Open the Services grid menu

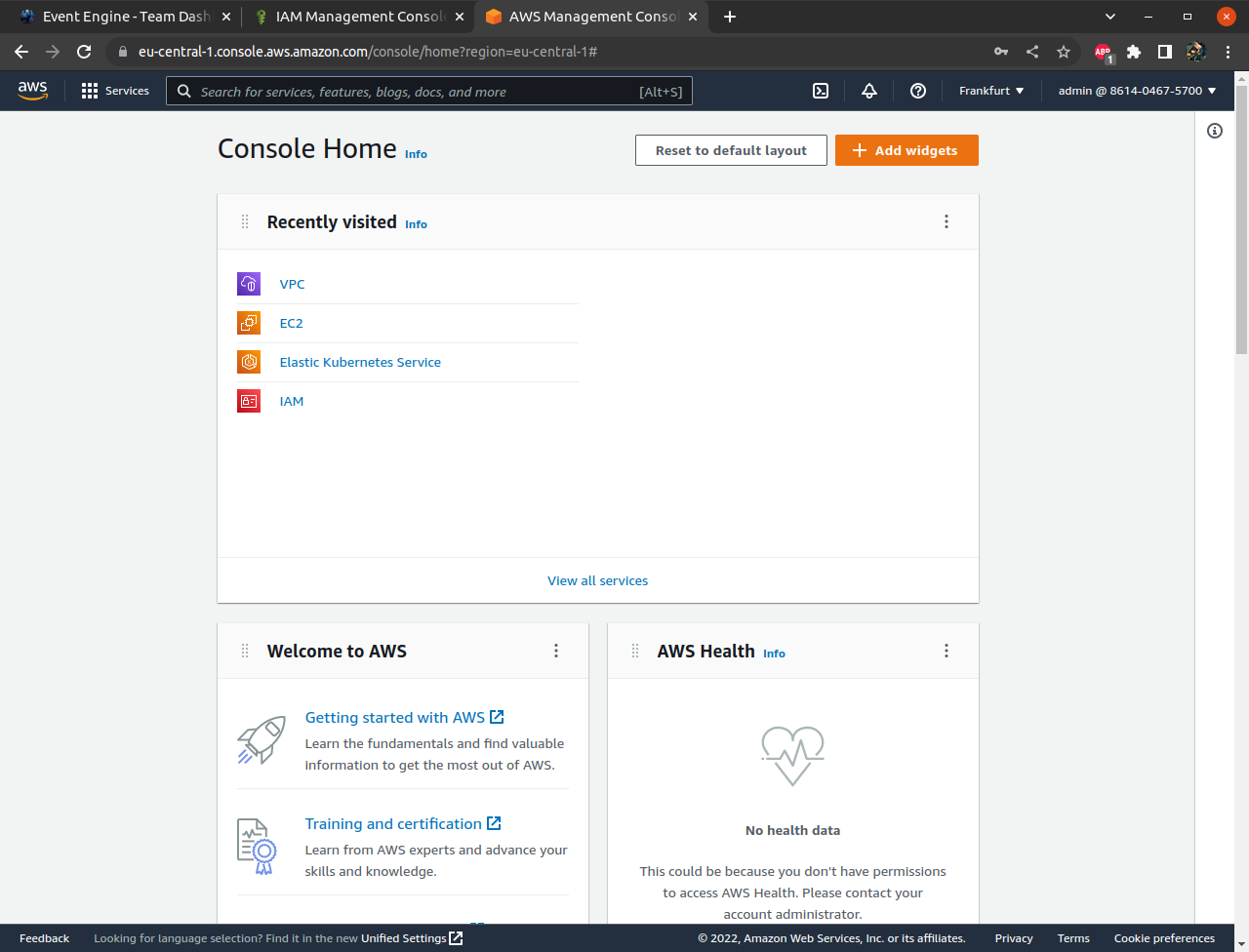[115, 91]
